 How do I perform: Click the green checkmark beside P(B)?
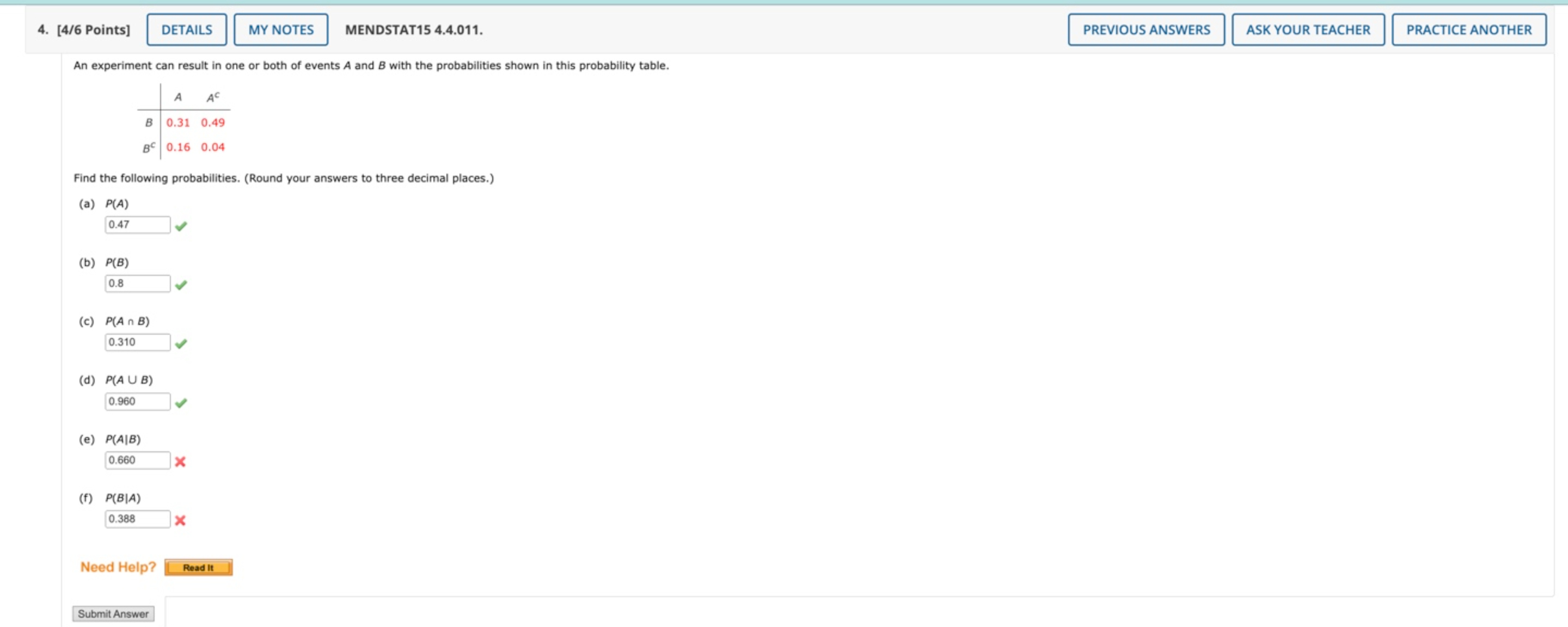click(182, 284)
